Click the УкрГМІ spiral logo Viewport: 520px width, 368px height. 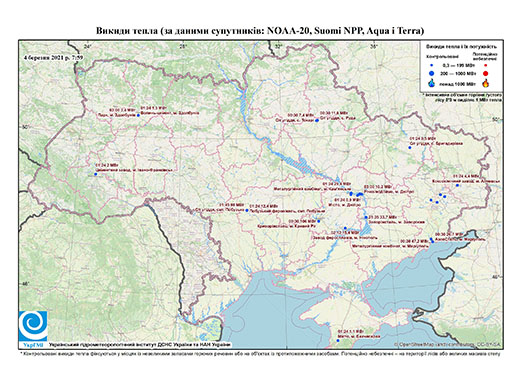33,326
